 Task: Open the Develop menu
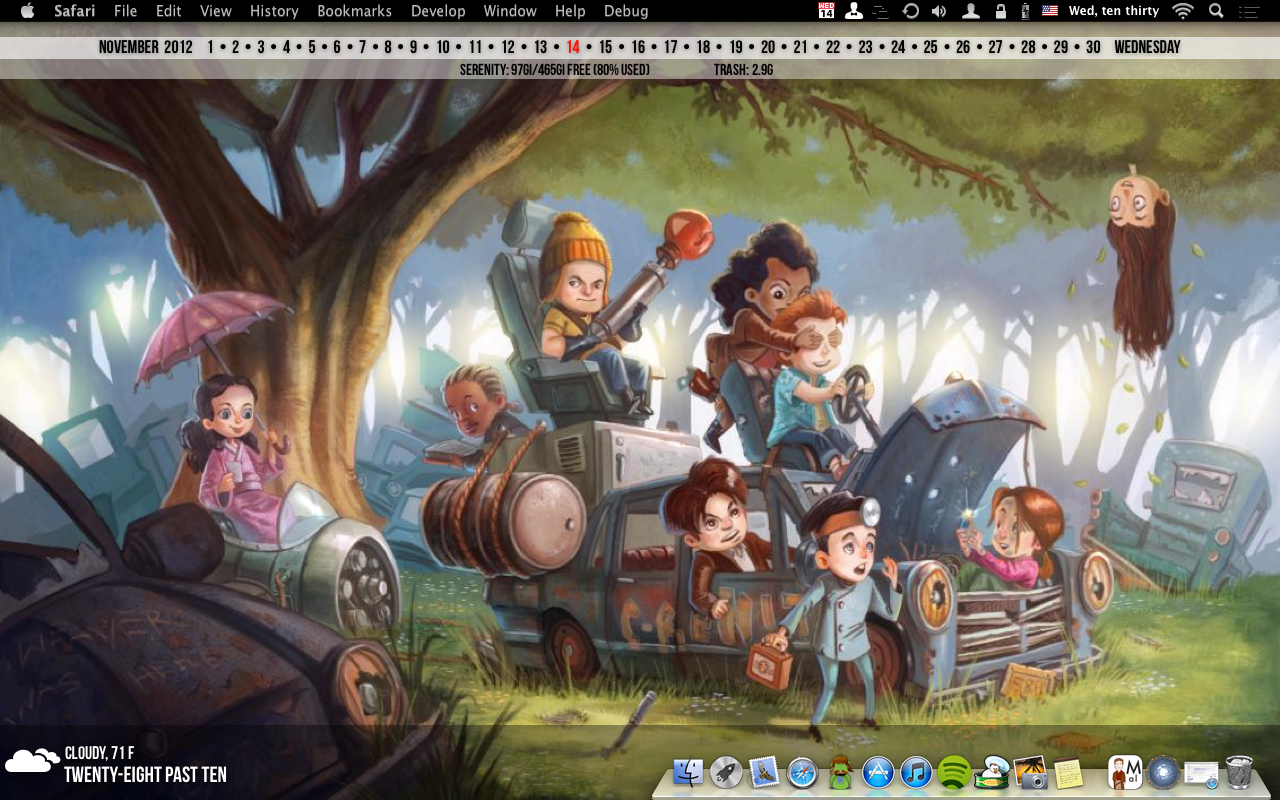pos(438,11)
